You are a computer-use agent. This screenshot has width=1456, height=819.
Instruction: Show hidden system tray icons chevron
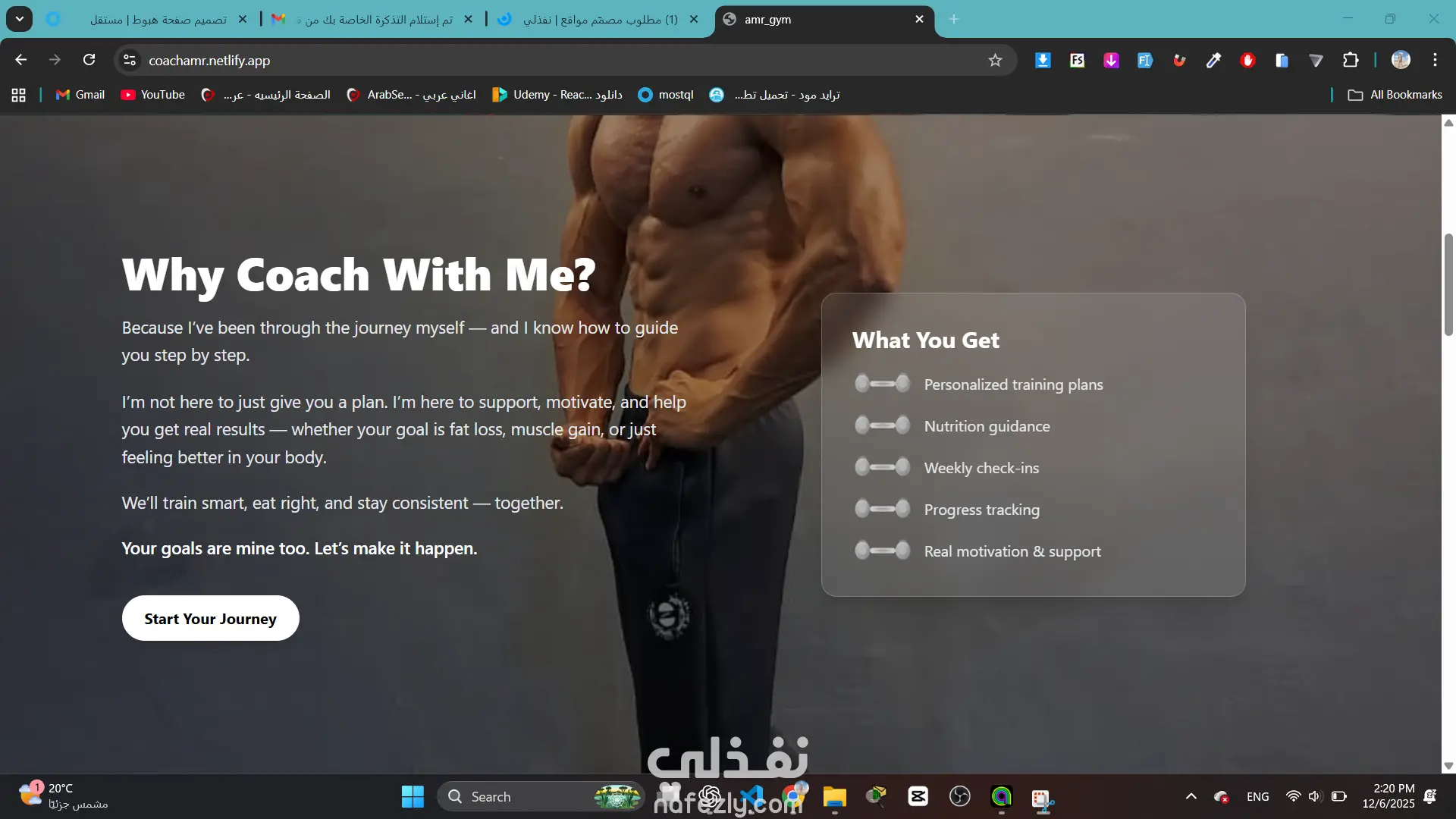tap(1191, 796)
